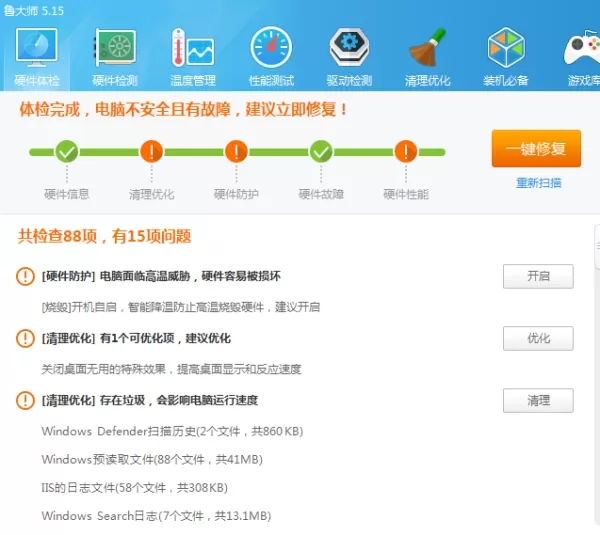600x535 pixels.
Task: Click warning icon beside 电脑面临高温威胁
Action: click(x=25, y=276)
